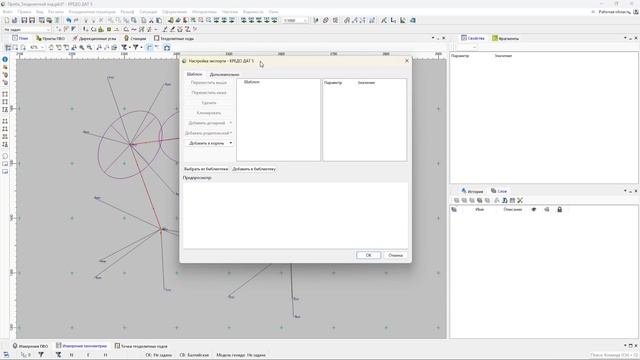Viewport: 640px width, 360px height.
Task: Click Добавить в библиотеку button
Action: point(254,169)
